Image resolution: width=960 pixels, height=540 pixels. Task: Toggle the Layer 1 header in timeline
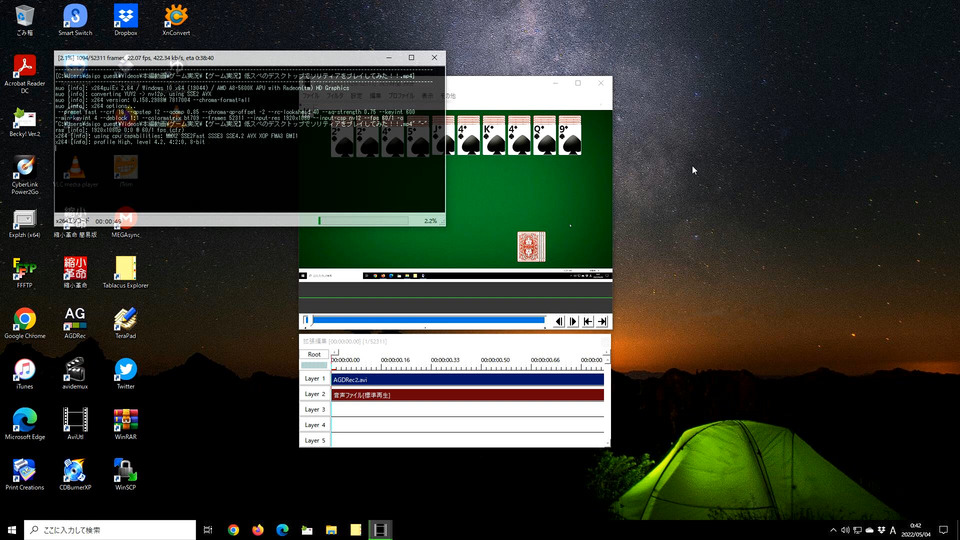tap(314, 379)
